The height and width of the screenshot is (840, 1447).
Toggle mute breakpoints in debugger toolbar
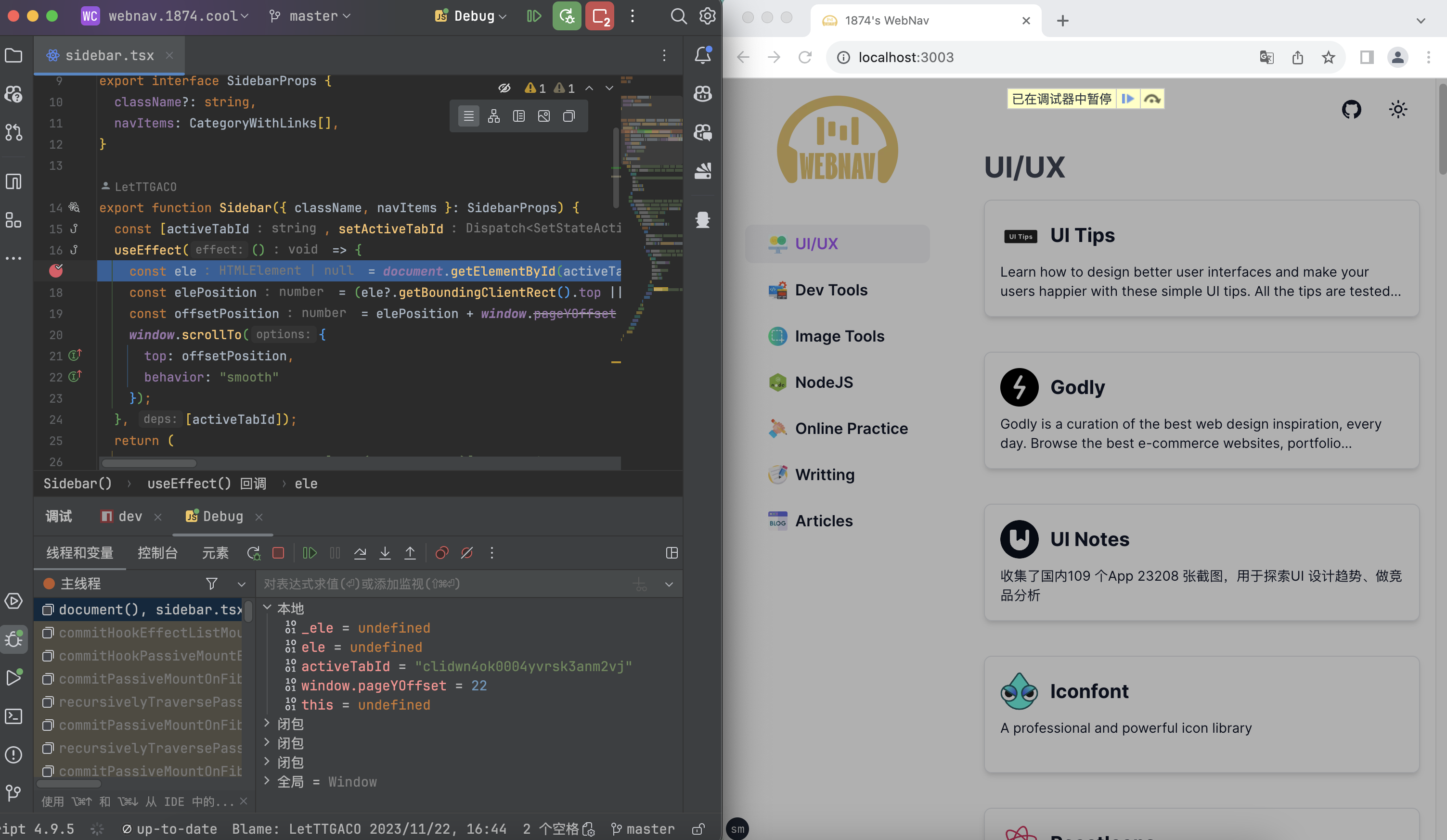click(467, 553)
